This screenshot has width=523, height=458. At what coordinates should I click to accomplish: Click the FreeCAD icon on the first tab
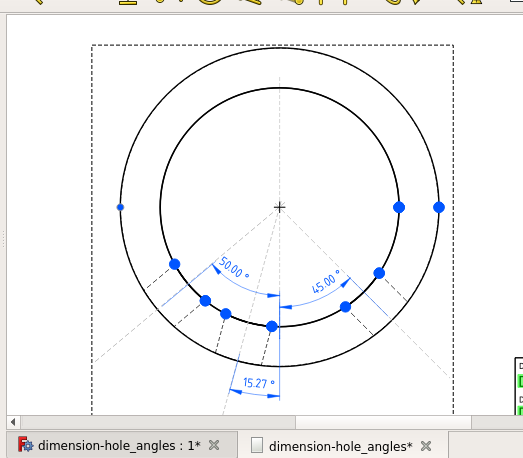[26, 445]
